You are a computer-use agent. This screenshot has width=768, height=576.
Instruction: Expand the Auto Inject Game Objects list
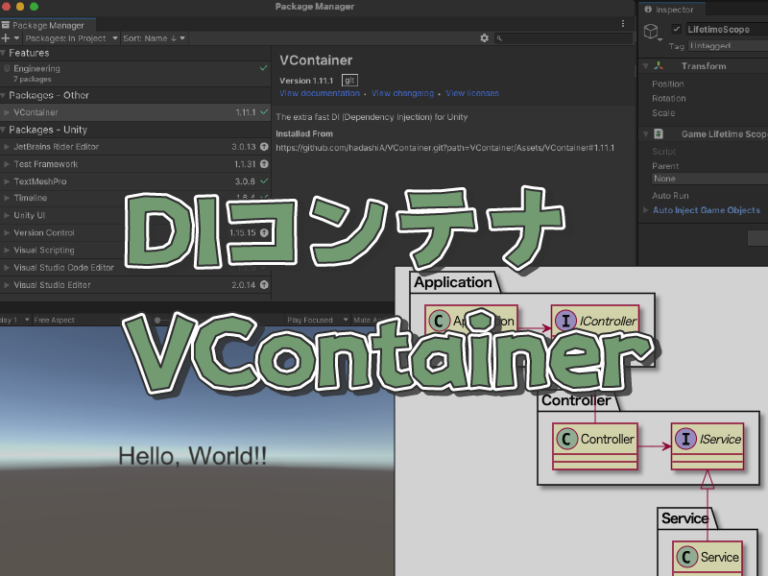[645, 210]
